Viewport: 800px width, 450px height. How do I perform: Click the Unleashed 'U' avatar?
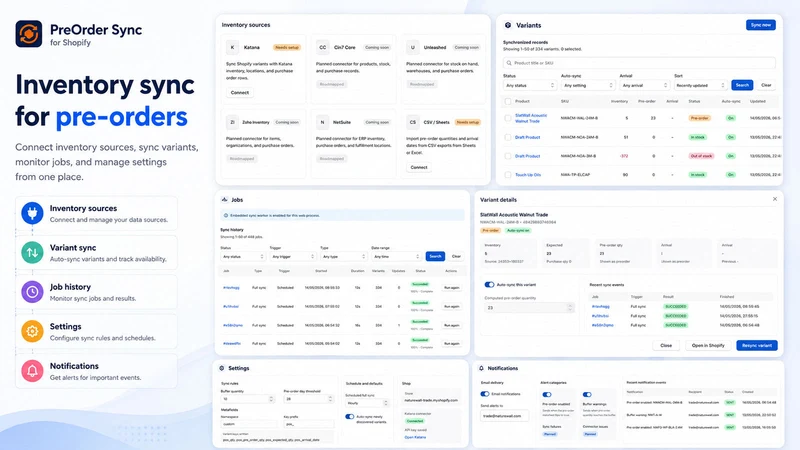(412, 47)
